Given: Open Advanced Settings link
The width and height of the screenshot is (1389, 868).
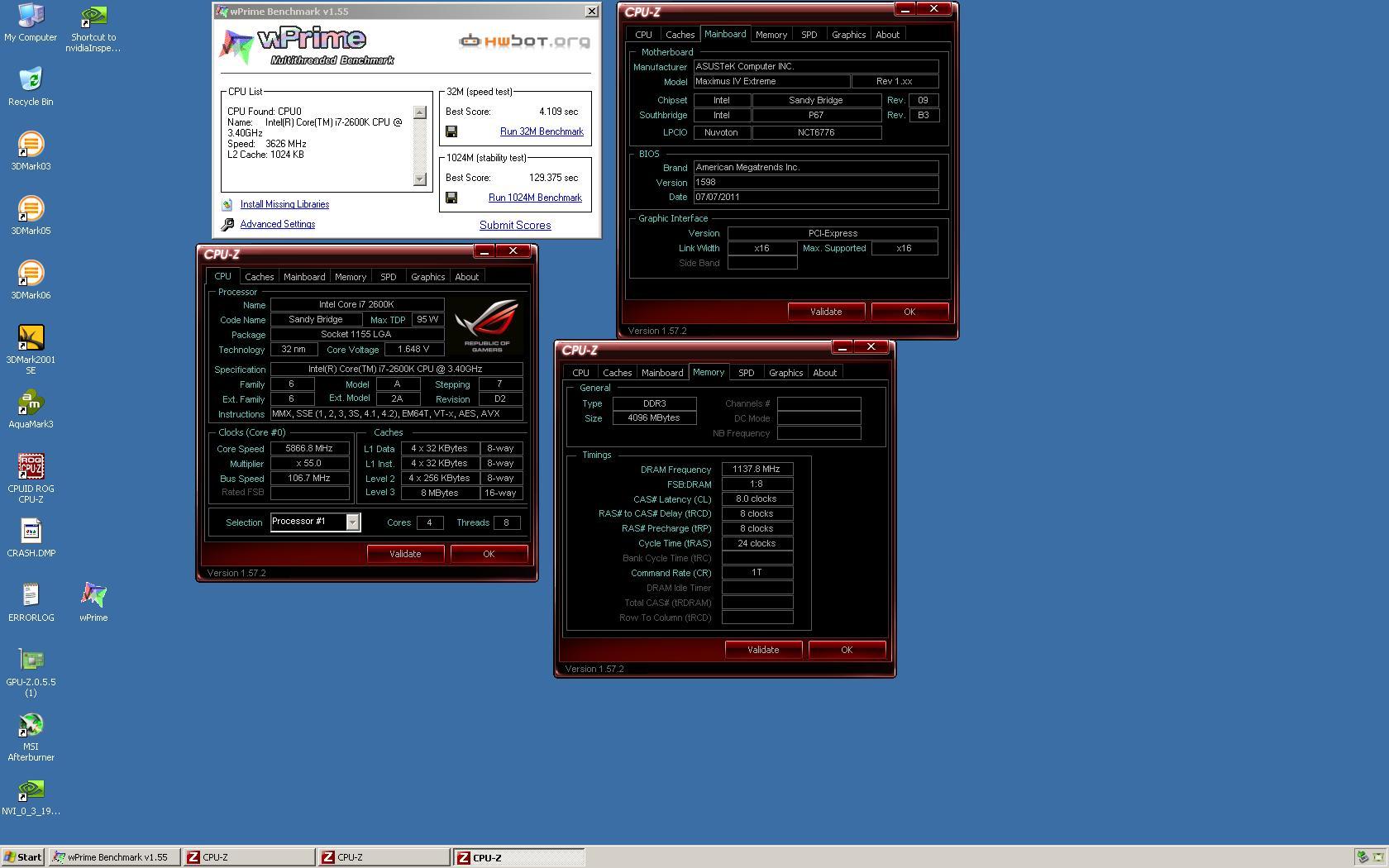Looking at the screenshot, I should point(277,224).
